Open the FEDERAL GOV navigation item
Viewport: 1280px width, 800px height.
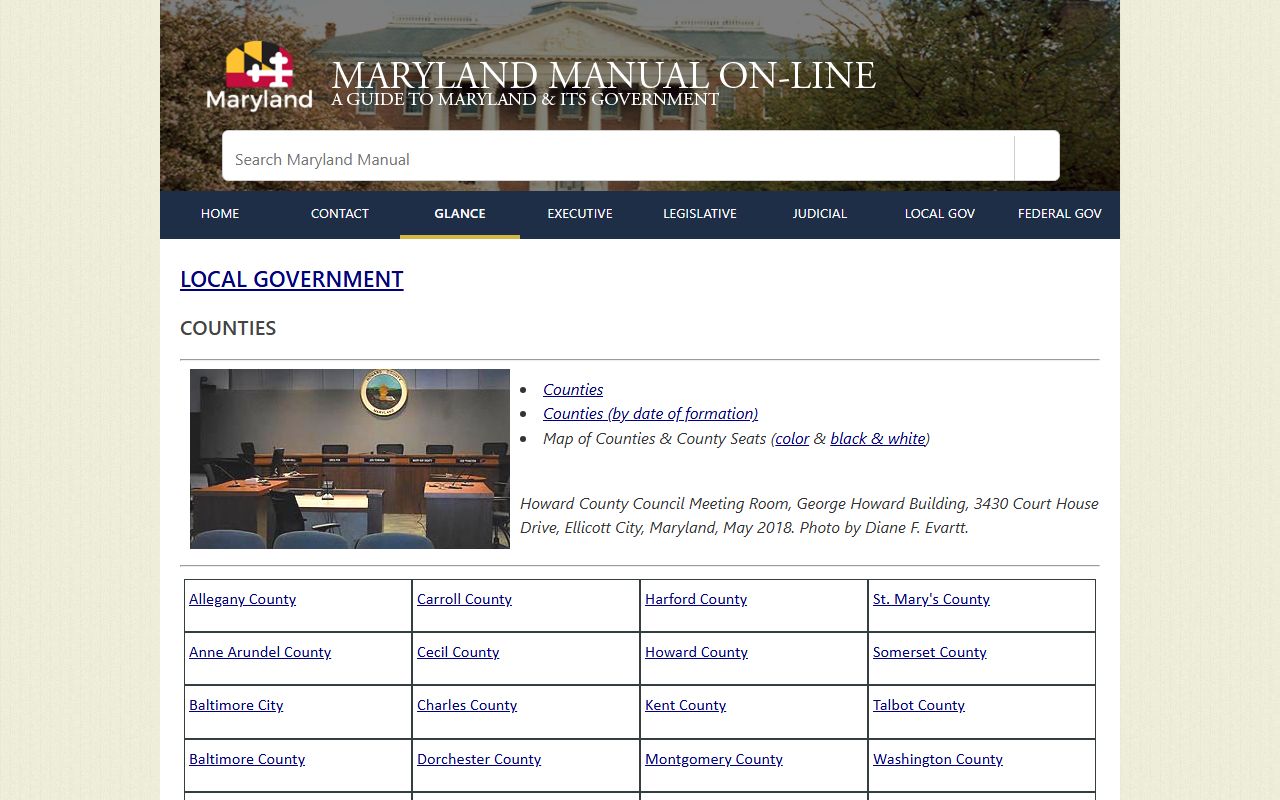point(1060,214)
